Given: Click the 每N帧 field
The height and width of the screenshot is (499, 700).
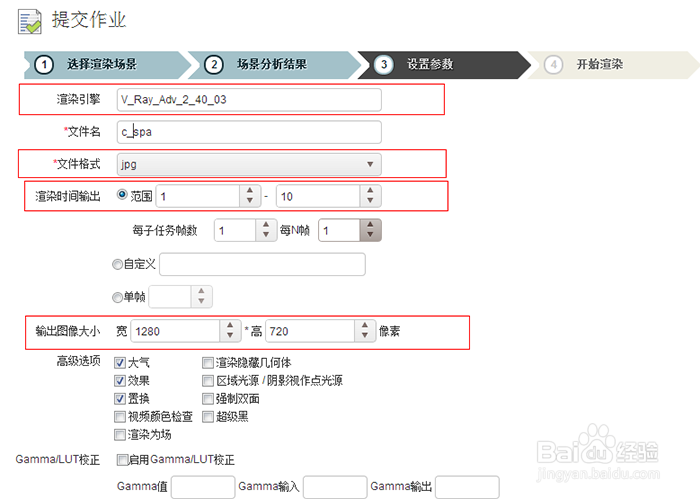Looking at the screenshot, I should point(339,230).
